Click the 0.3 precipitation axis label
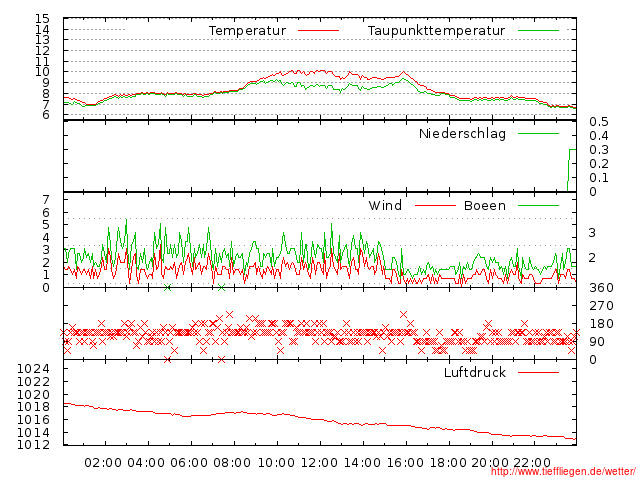 coord(599,150)
